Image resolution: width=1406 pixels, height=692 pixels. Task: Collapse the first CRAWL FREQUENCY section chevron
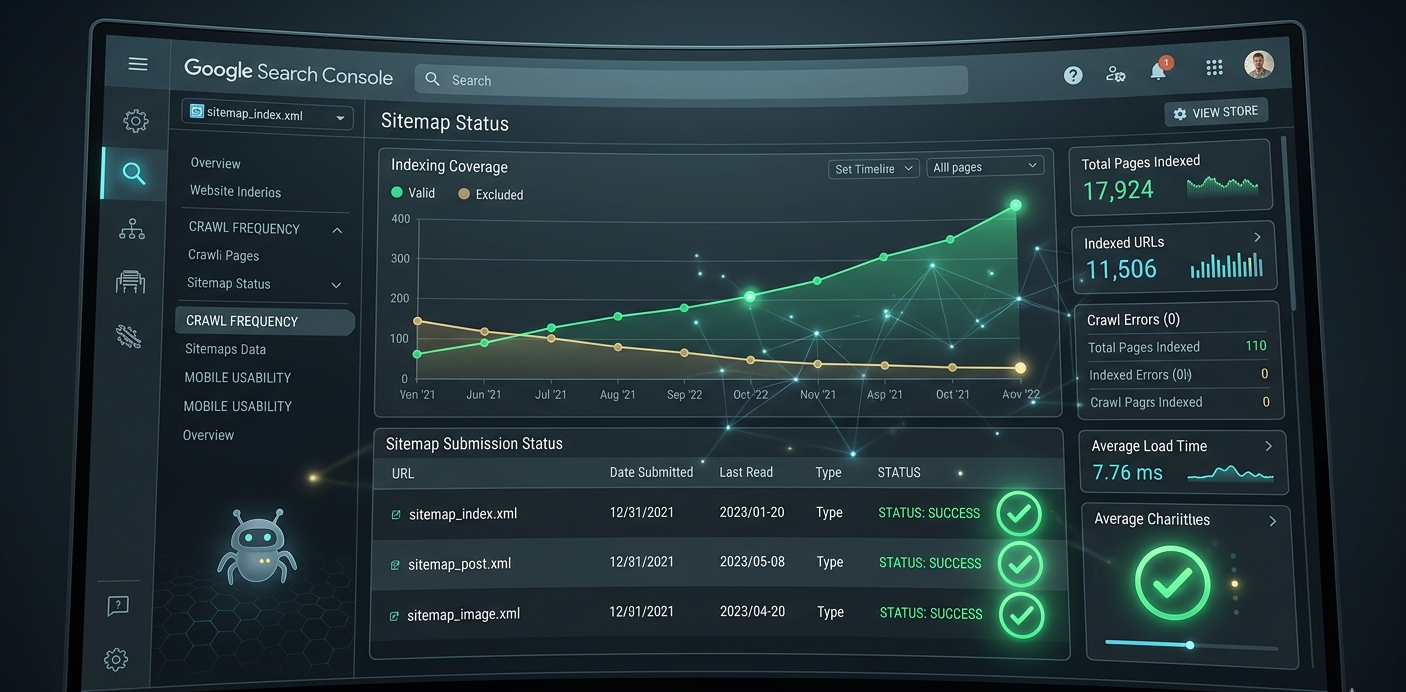point(337,230)
